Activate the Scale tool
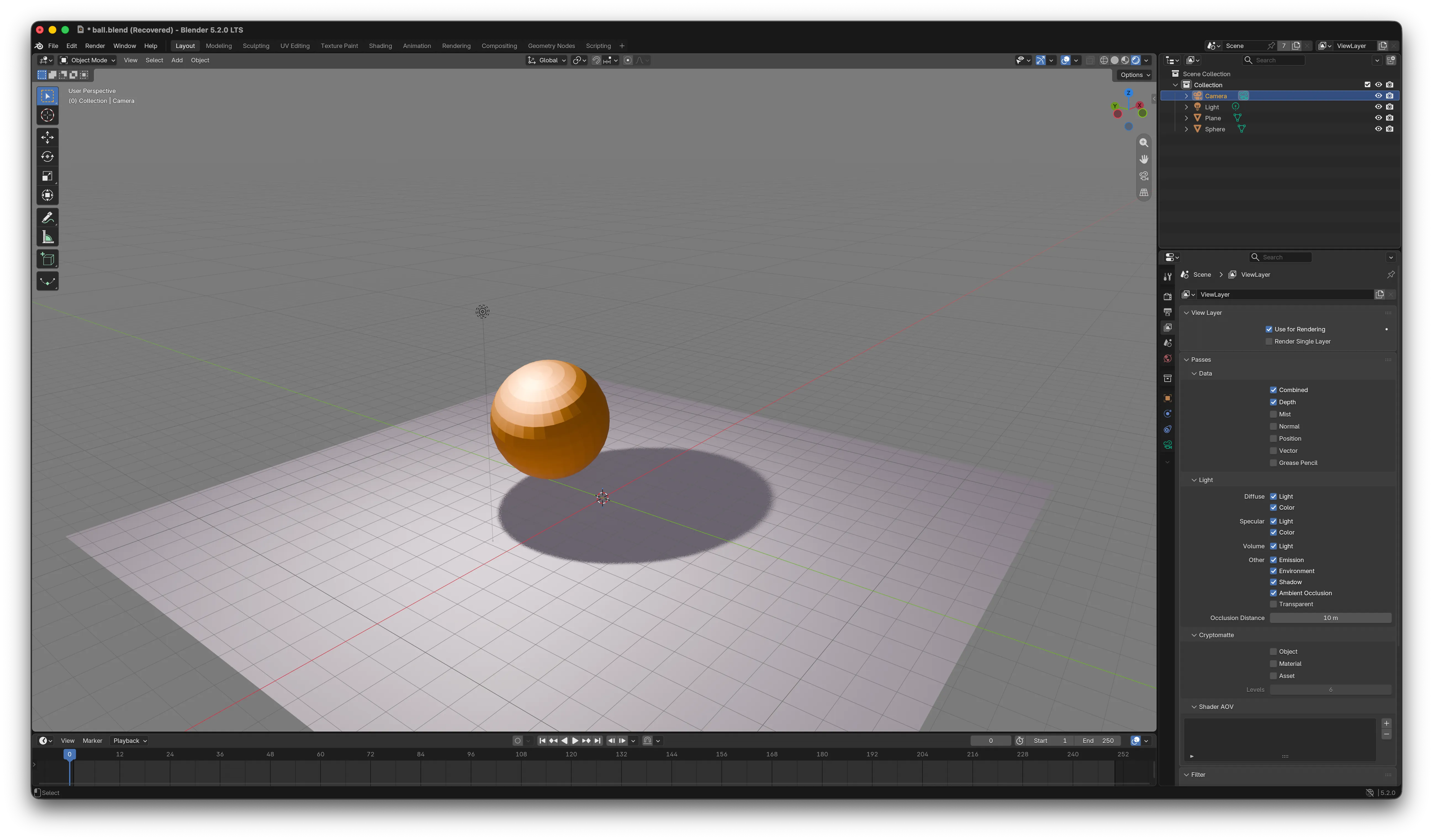 (x=48, y=176)
